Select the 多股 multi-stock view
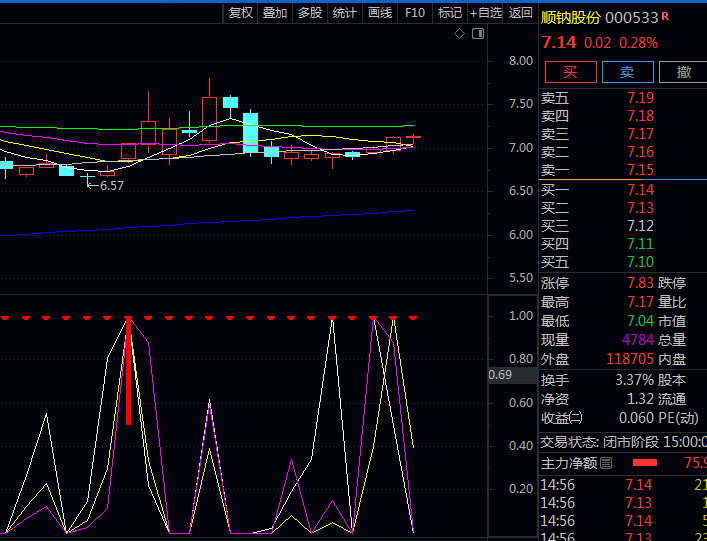This screenshot has height=541, width=707. (310, 13)
